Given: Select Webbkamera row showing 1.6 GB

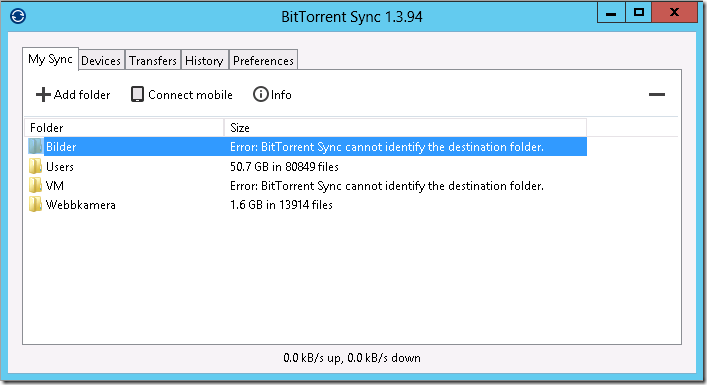Looking at the screenshot, I should pyautogui.click(x=306, y=205).
